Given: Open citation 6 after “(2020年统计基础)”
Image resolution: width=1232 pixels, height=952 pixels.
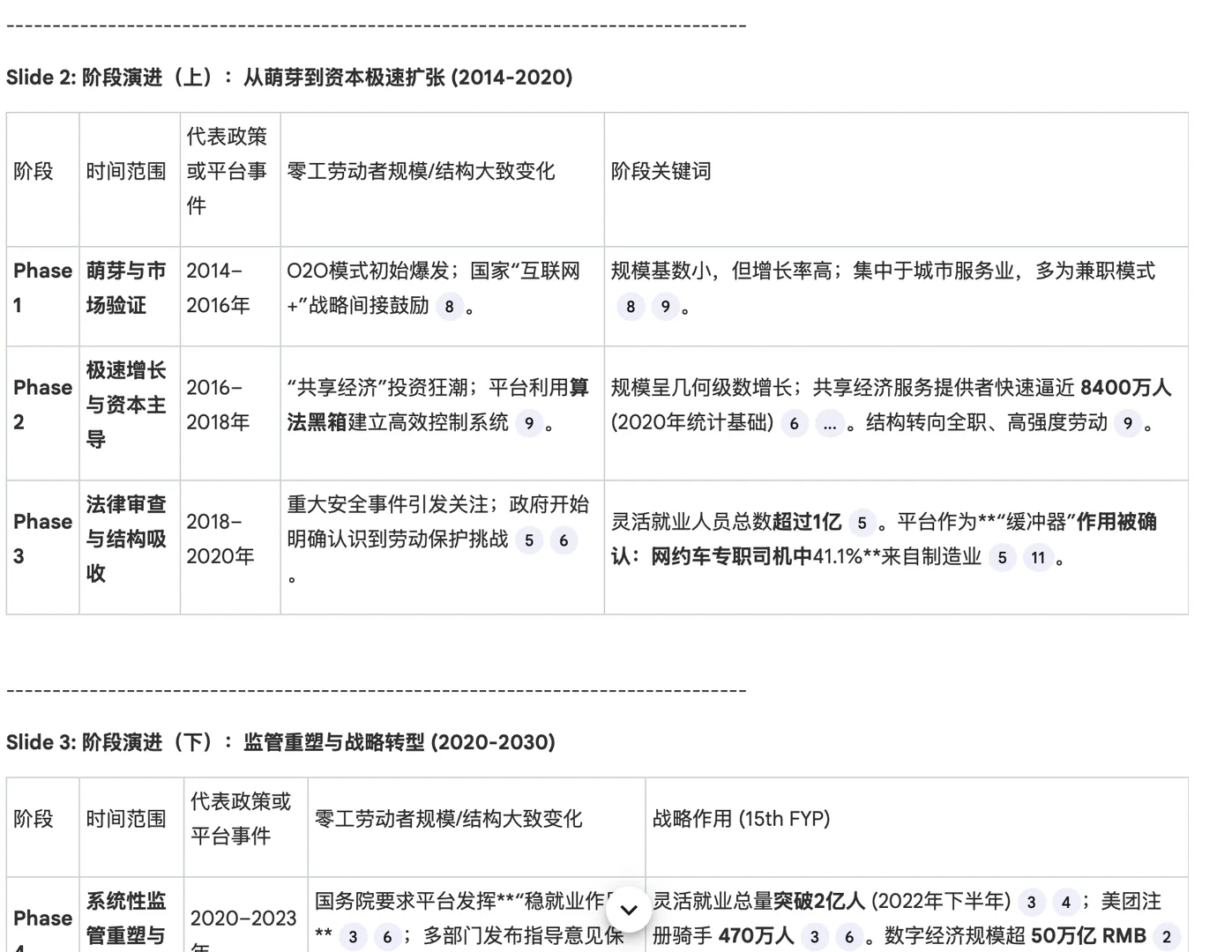Looking at the screenshot, I should [794, 424].
